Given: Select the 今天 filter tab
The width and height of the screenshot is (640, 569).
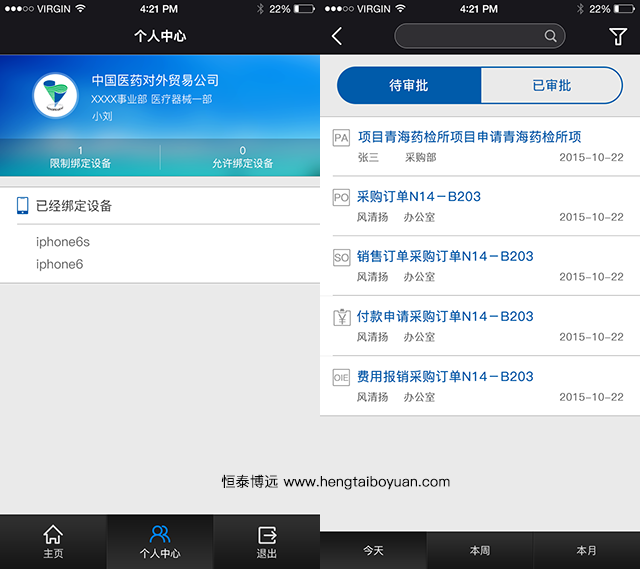Looking at the screenshot, I should pos(373,551).
